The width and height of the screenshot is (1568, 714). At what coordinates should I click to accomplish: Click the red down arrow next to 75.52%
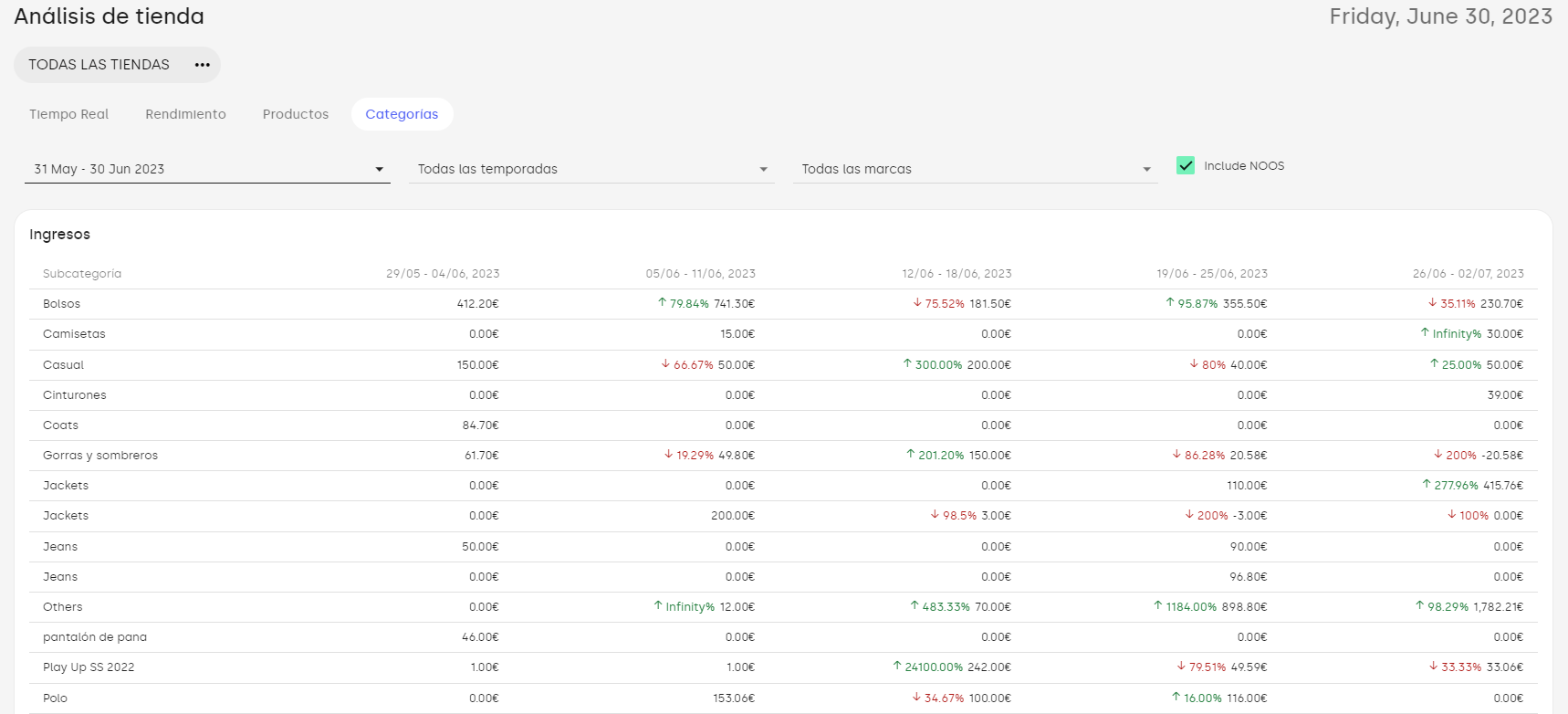click(x=917, y=302)
